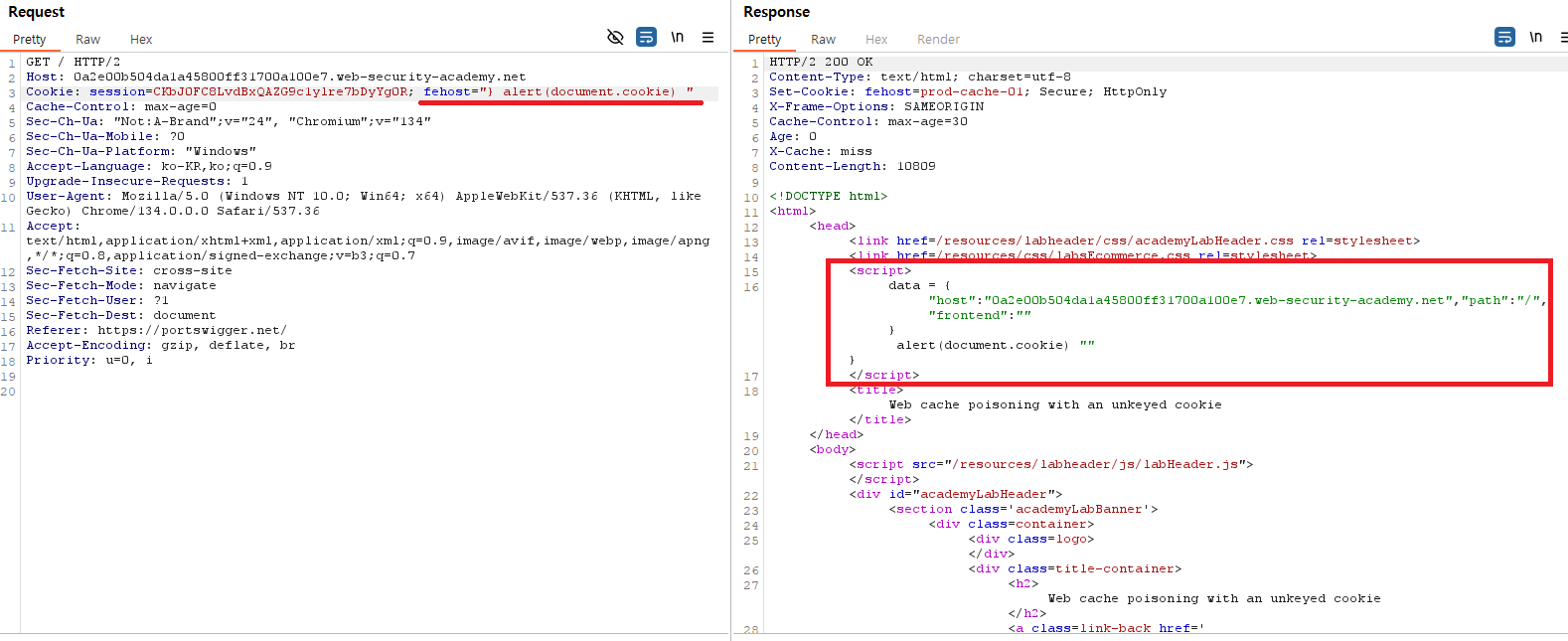Click the session cookie value in Request
1568x641 pixels.
[280, 91]
